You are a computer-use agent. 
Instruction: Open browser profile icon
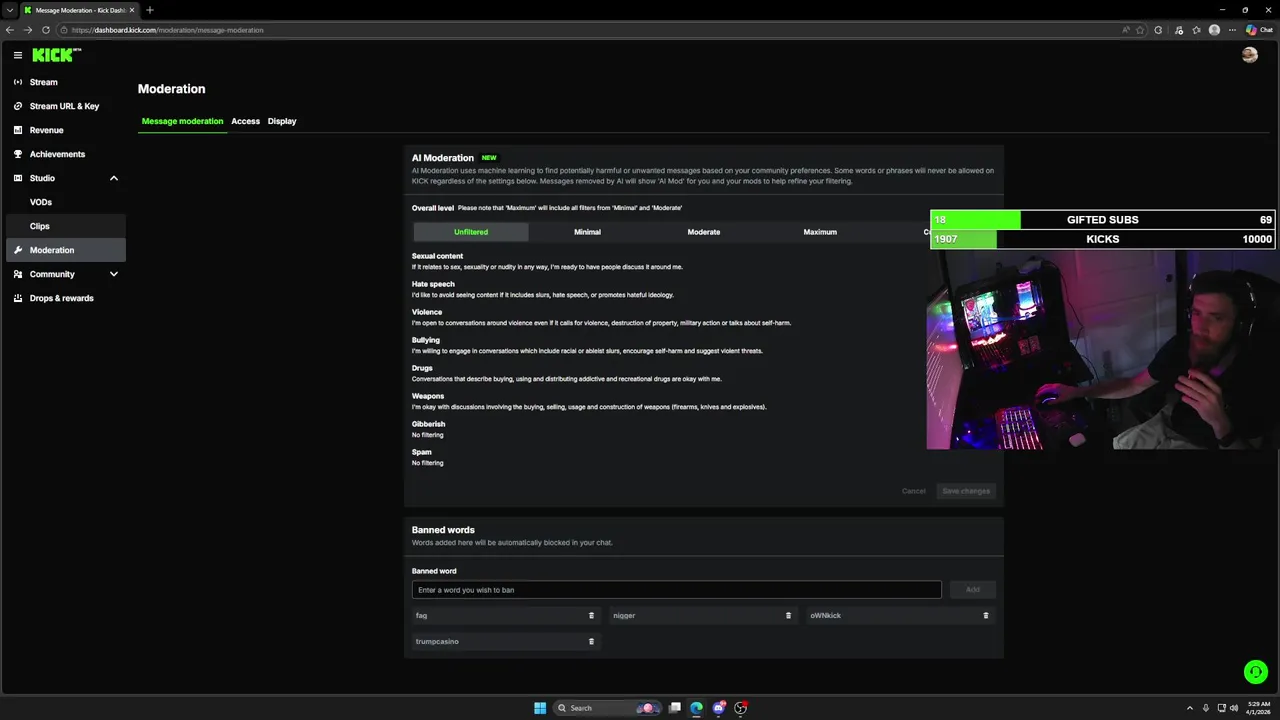1214,30
